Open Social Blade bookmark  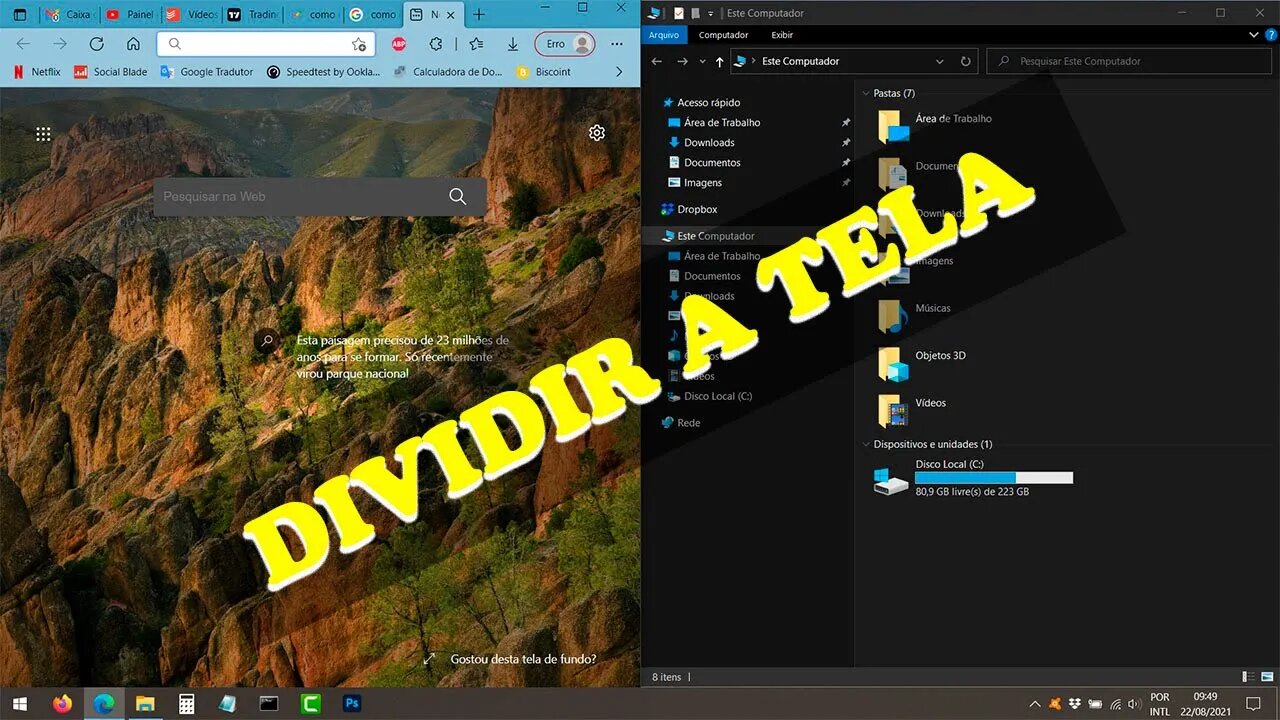111,72
